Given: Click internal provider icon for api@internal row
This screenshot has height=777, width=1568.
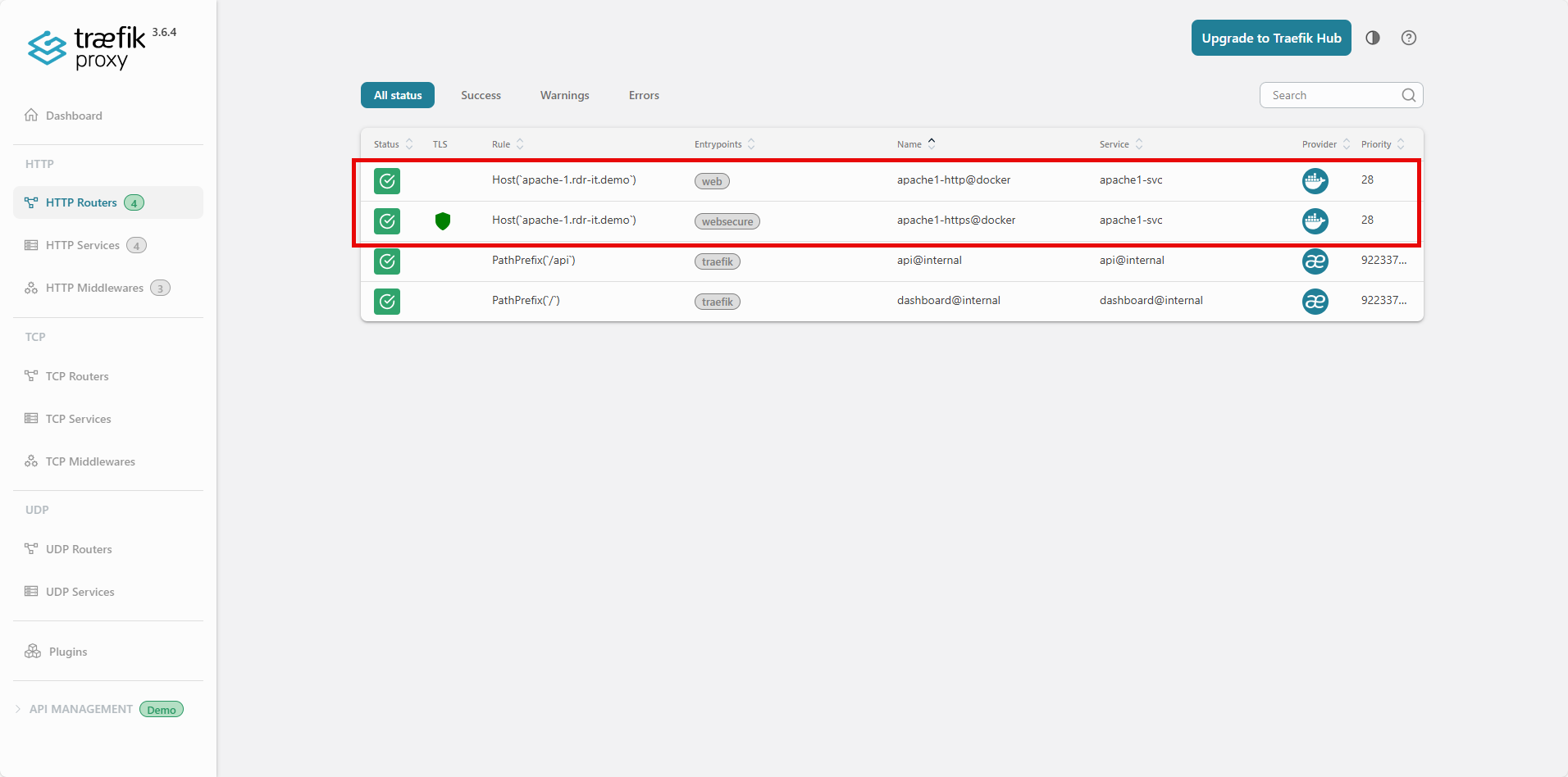Looking at the screenshot, I should click(1315, 261).
